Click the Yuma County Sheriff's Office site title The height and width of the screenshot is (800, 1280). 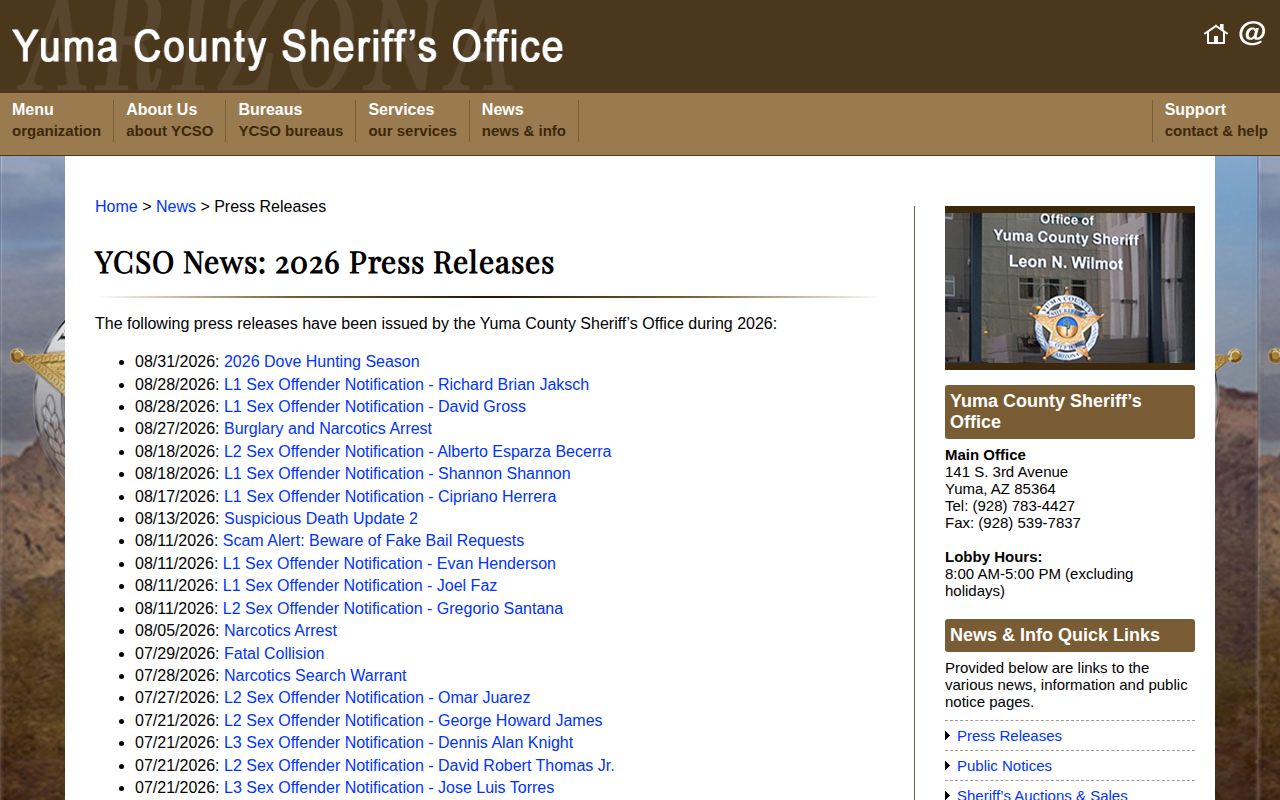click(x=288, y=47)
